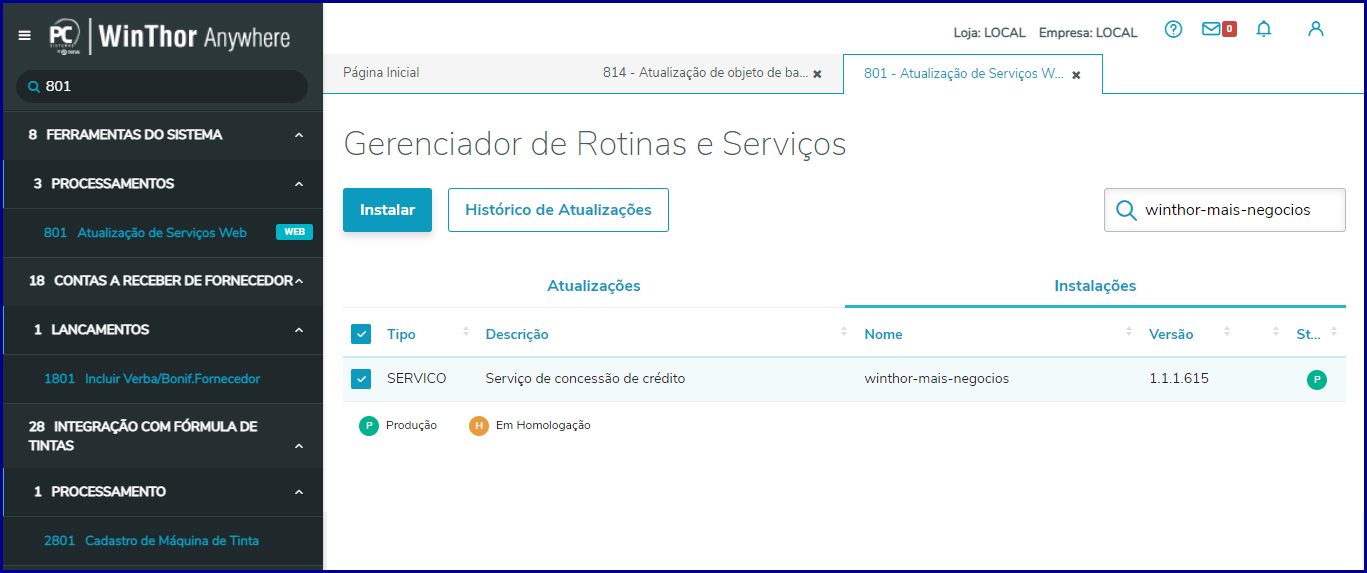Click version 1.1.1.615 cell
Image resolution: width=1367 pixels, height=573 pixels.
pyautogui.click(x=1179, y=379)
